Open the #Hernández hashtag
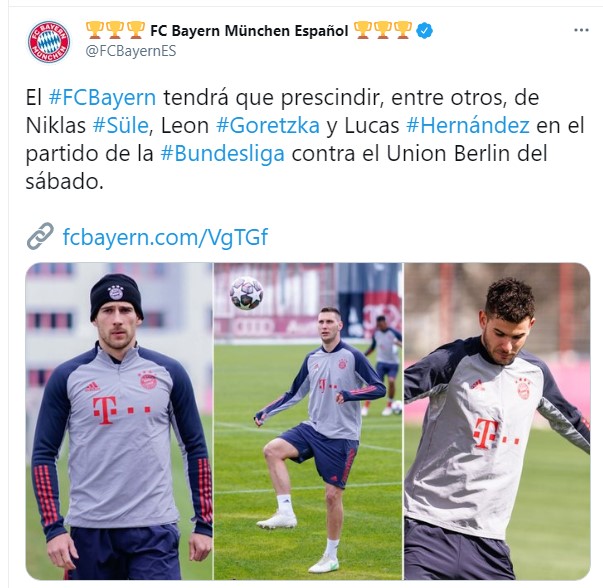This screenshot has height=588, width=603. coord(468,125)
